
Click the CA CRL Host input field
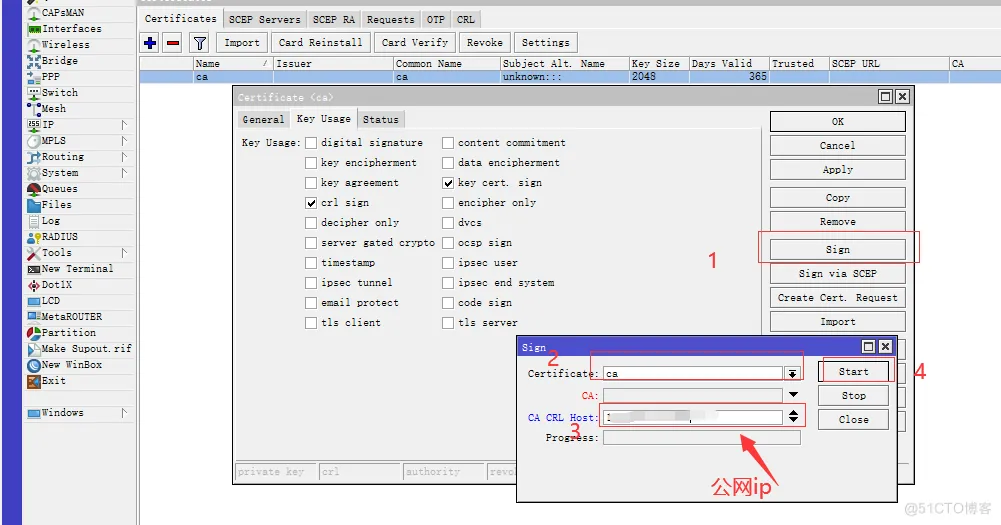pyautogui.click(x=692, y=418)
